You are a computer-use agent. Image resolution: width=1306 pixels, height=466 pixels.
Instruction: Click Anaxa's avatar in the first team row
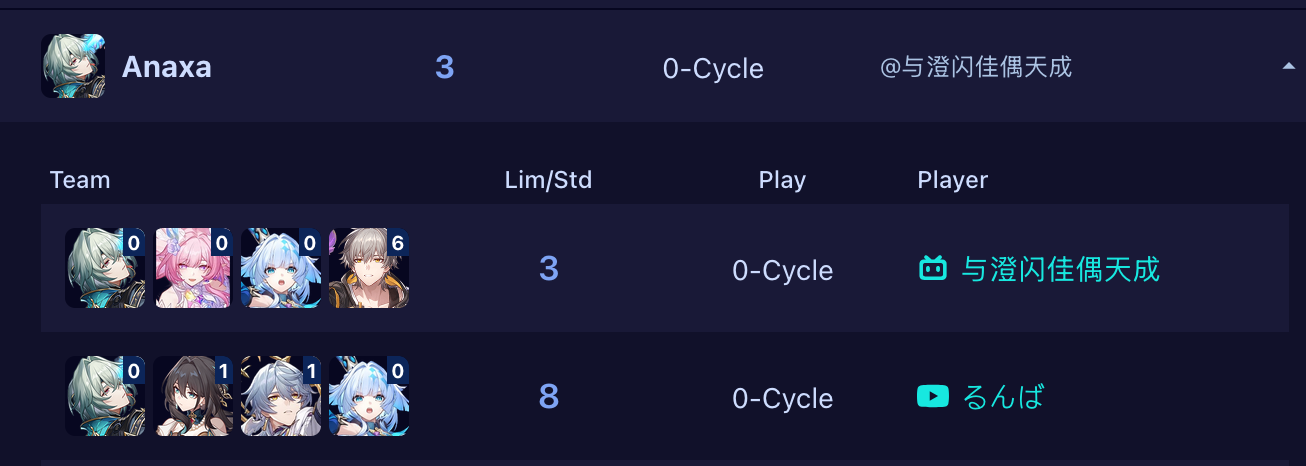click(105, 268)
